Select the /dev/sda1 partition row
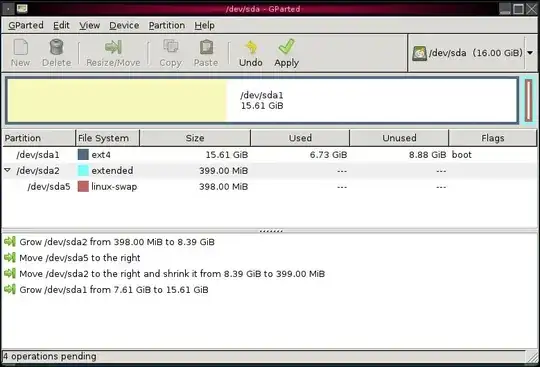This screenshot has height=367, width=540. [x=269, y=155]
